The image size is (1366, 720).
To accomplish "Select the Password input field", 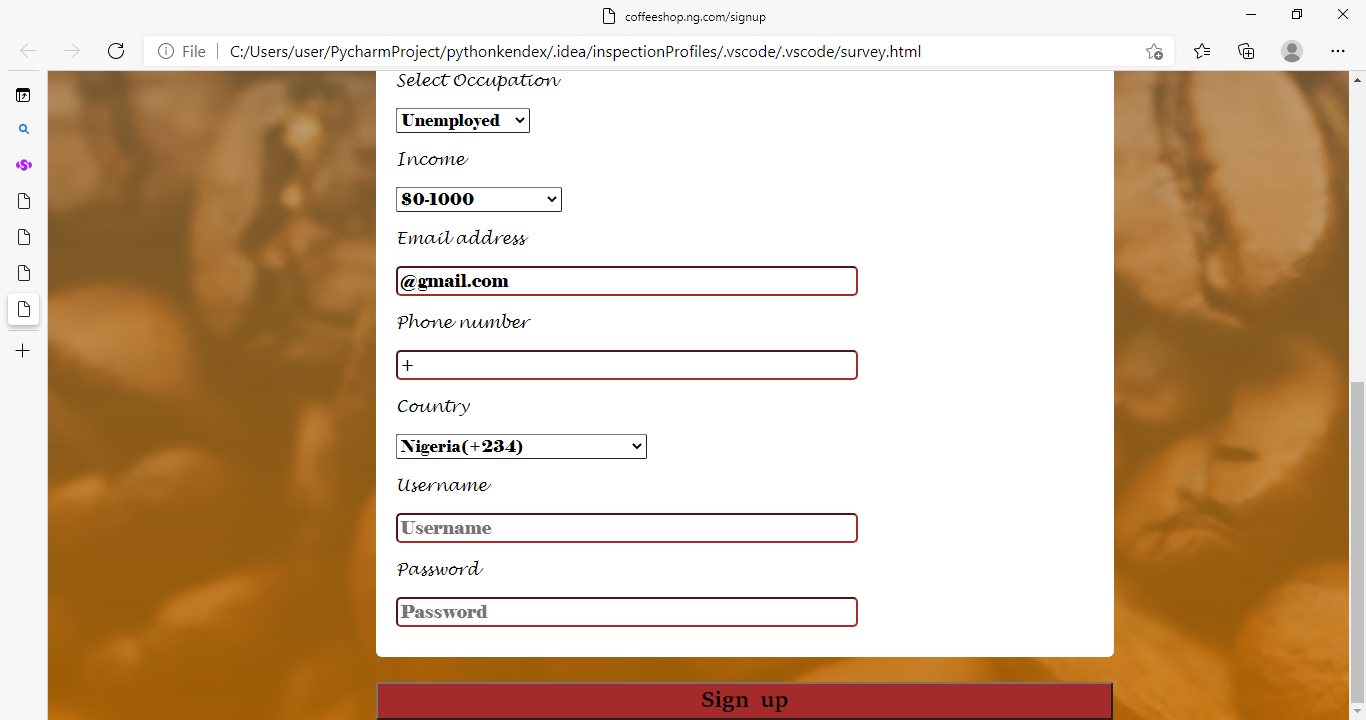I will [626, 612].
